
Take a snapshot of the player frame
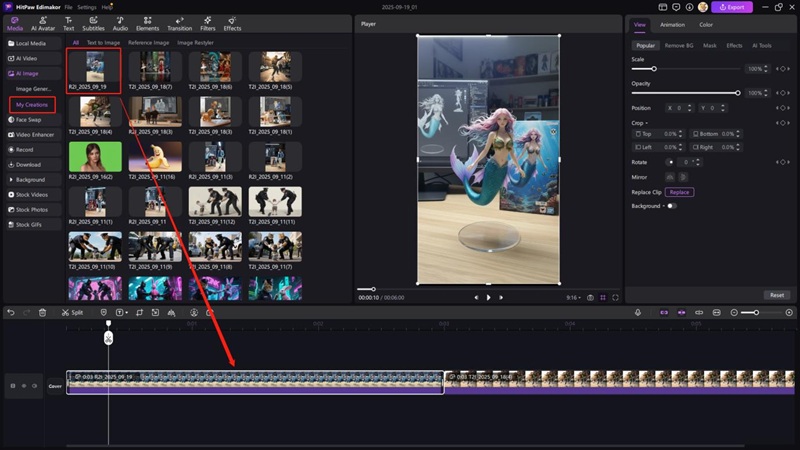tap(590, 297)
